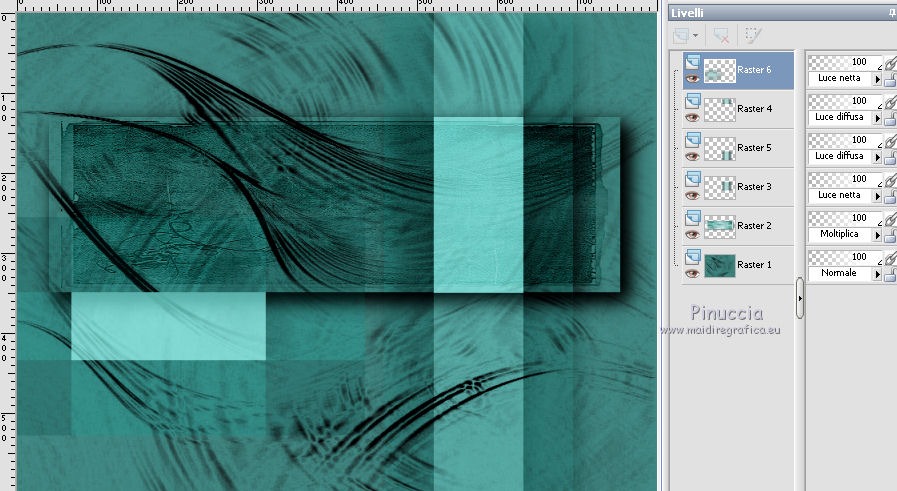Toggle transparency lock on Raster 6
897x491 pixels.
tap(890, 80)
